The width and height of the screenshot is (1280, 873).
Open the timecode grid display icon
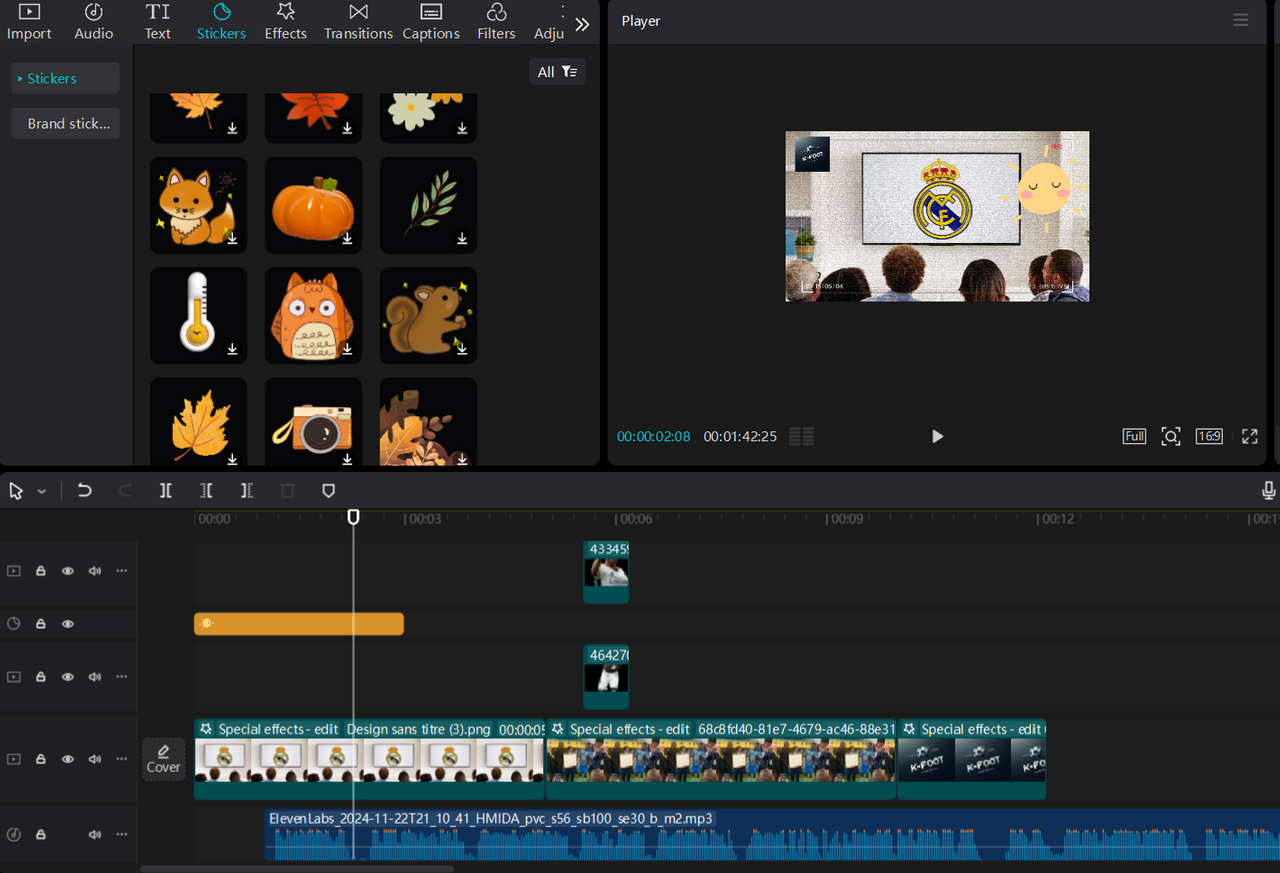click(801, 436)
